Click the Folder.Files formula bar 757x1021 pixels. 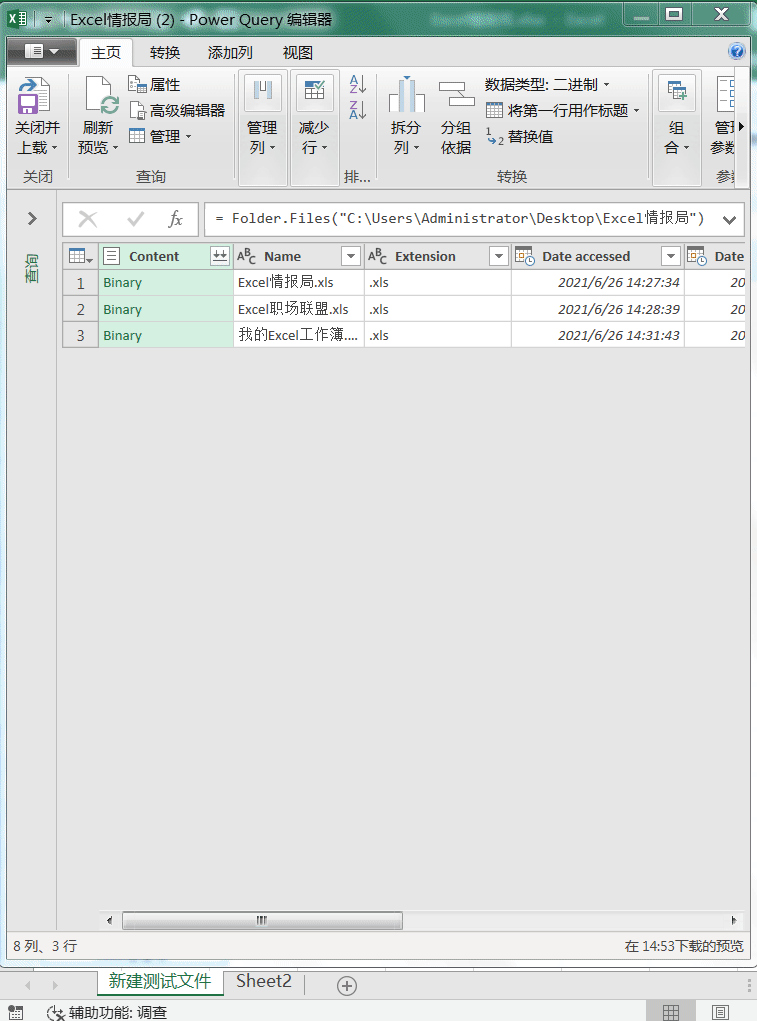click(460, 218)
